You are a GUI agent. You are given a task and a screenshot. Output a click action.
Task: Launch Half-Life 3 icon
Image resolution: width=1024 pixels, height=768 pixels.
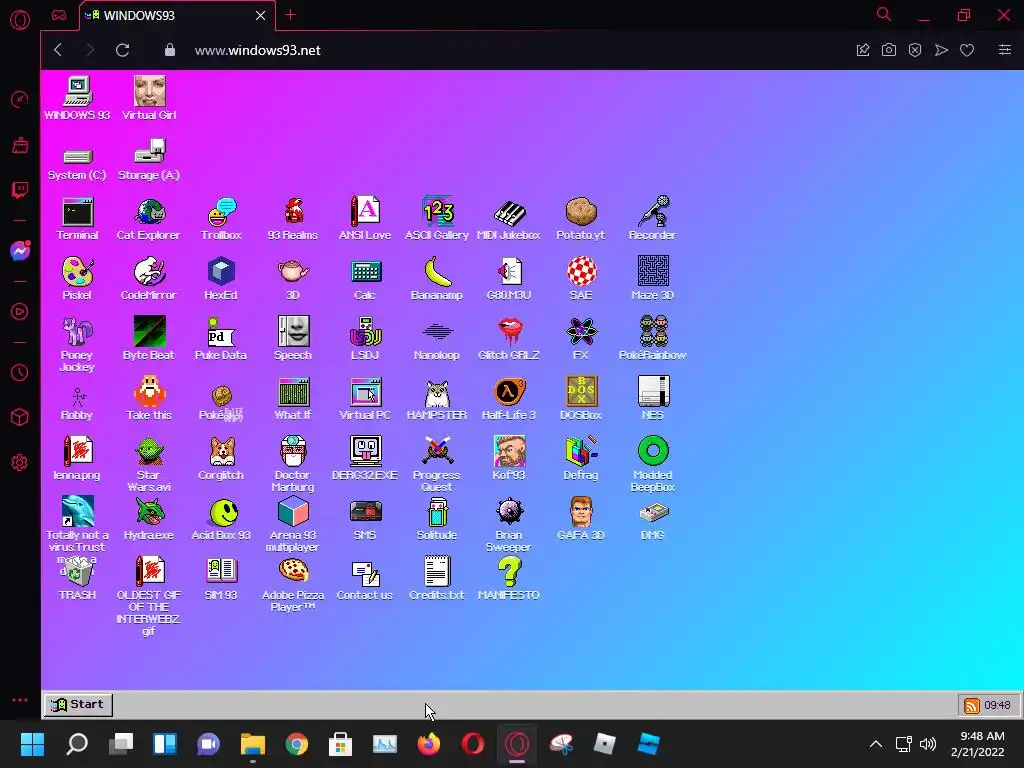click(x=508, y=399)
